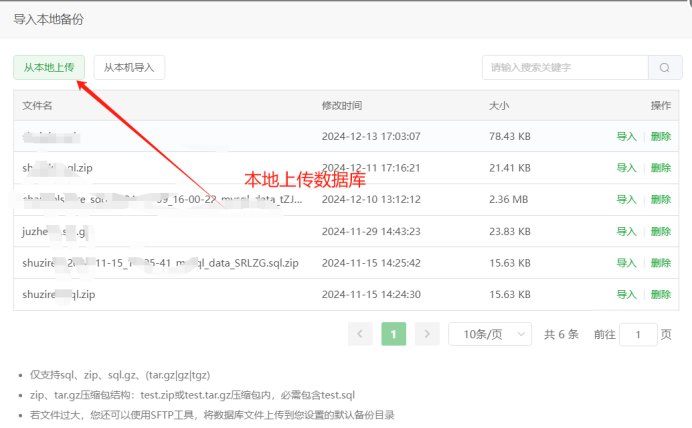The image size is (692, 428).
Task: Delete the 78.43 KB backup file
Action: [661, 136]
